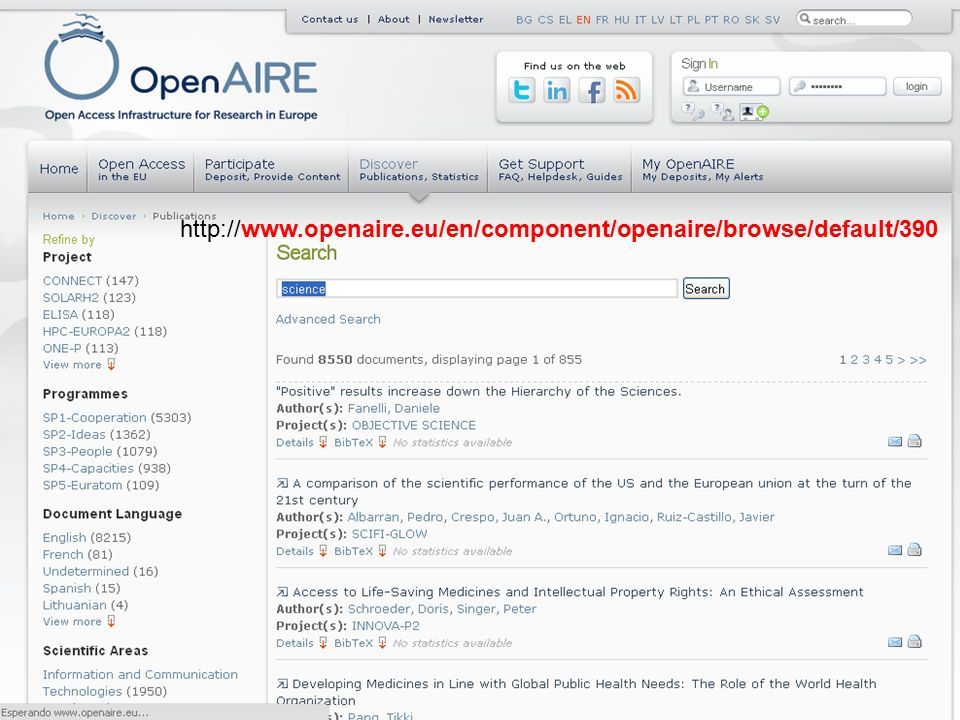Image resolution: width=960 pixels, height=720 pixels.
Task: Open the Home menu tab
Action: (x=59, y=168)
